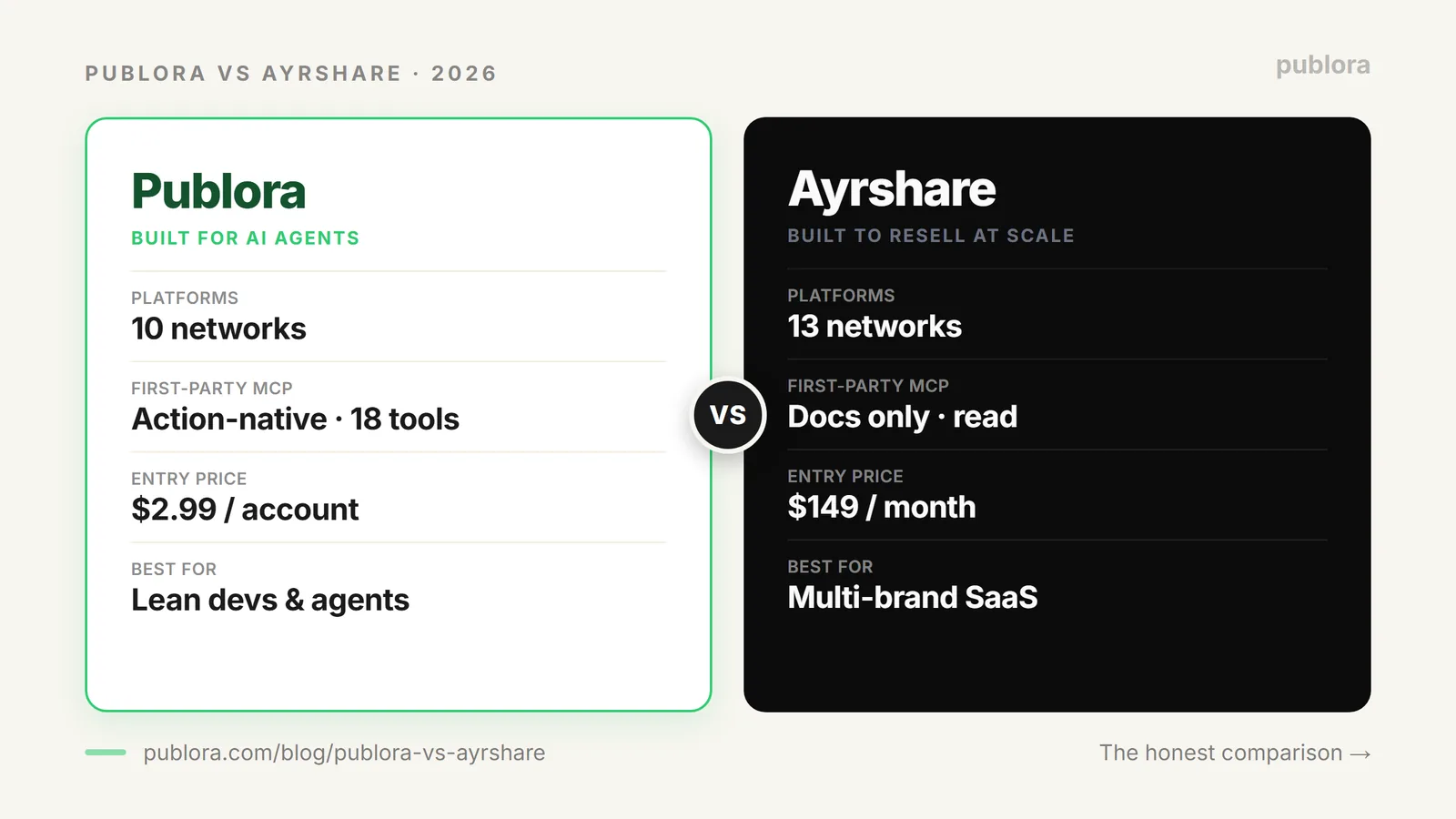
Task: Click FIRST-PARTY MCP label in Publora card
Action: point(212,389)
